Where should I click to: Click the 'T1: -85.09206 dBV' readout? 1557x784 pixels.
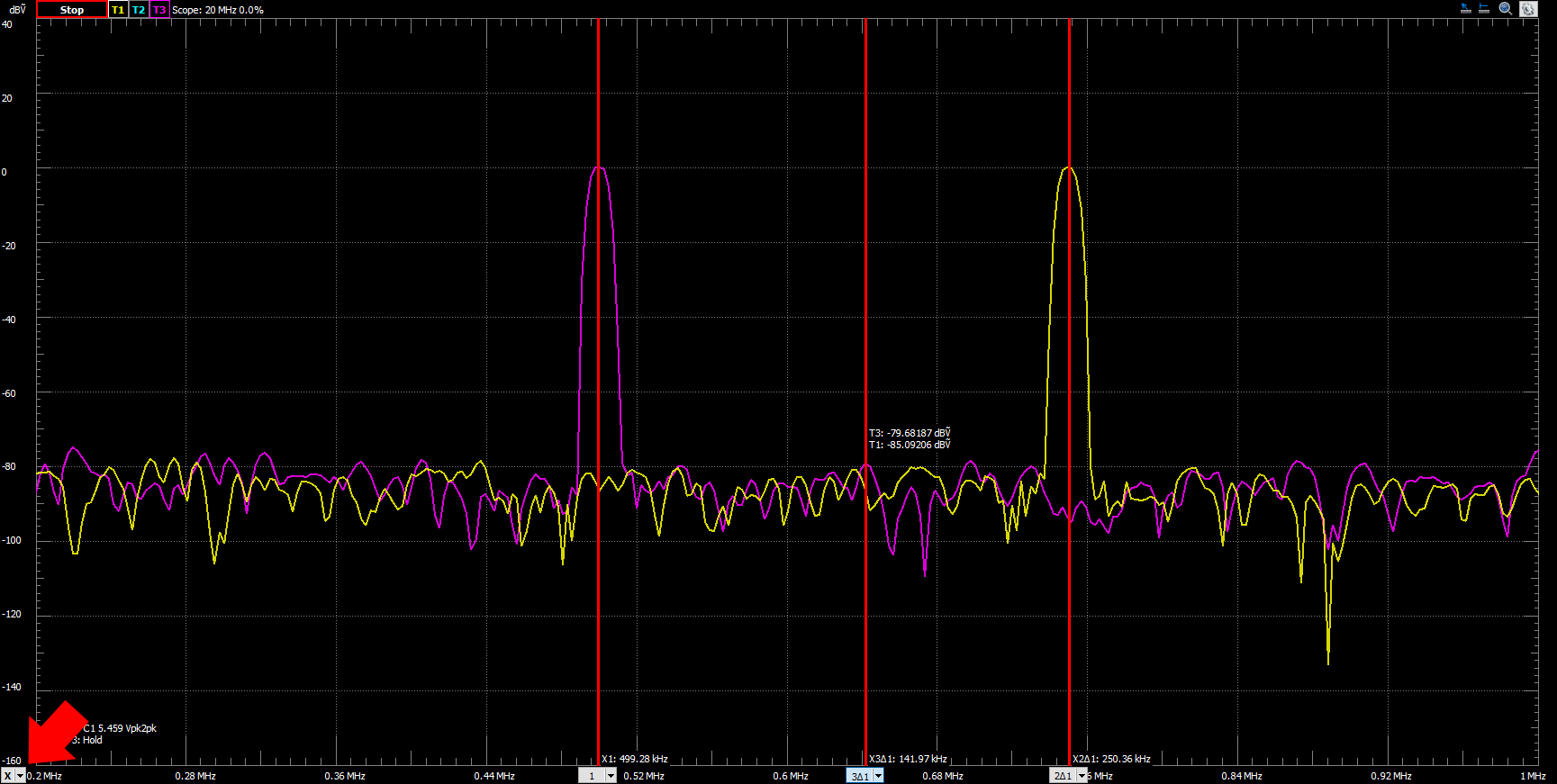pyautogui.click(x=910, y=445)
